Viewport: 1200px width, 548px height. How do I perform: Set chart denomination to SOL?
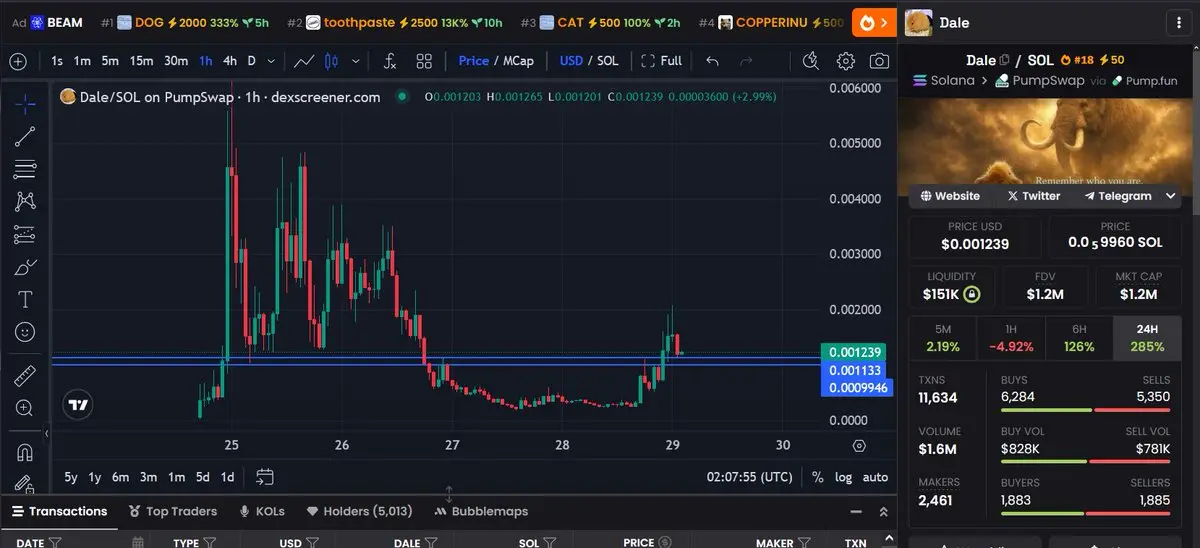(607, 61)
